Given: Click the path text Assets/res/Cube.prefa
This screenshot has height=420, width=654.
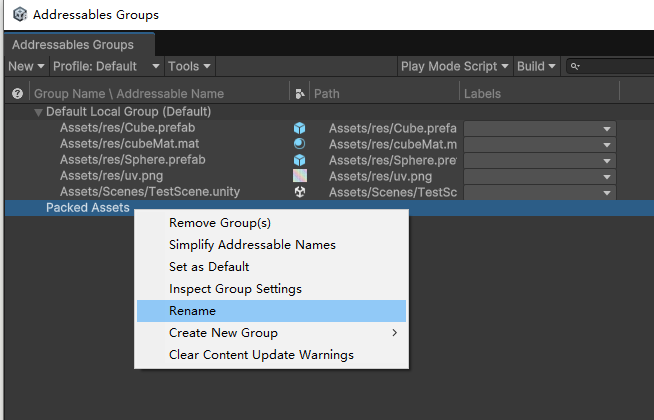Looking at the screenshot, I should pyautogui.click(x=392, y=128).
